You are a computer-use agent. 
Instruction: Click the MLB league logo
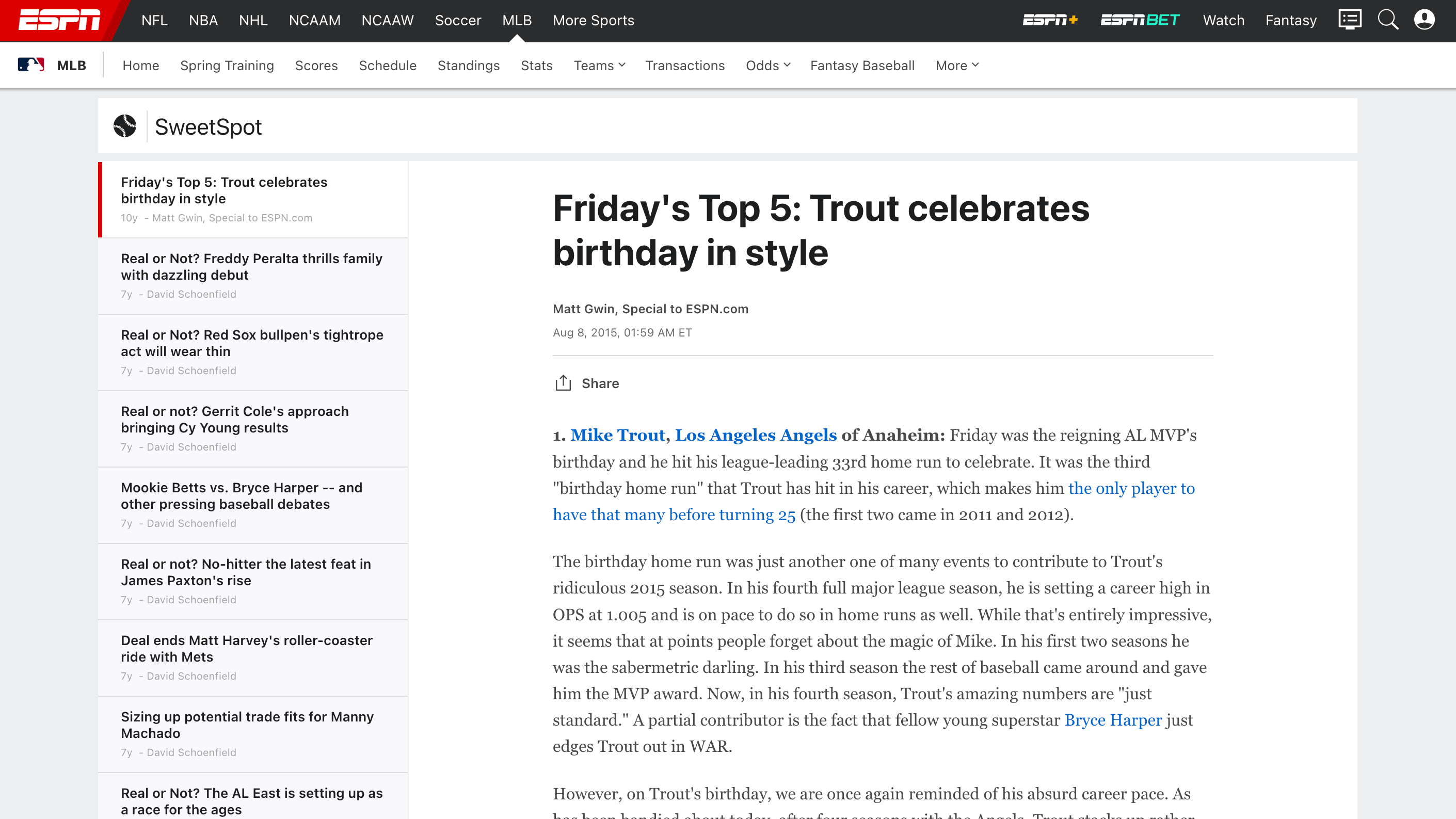31,65
